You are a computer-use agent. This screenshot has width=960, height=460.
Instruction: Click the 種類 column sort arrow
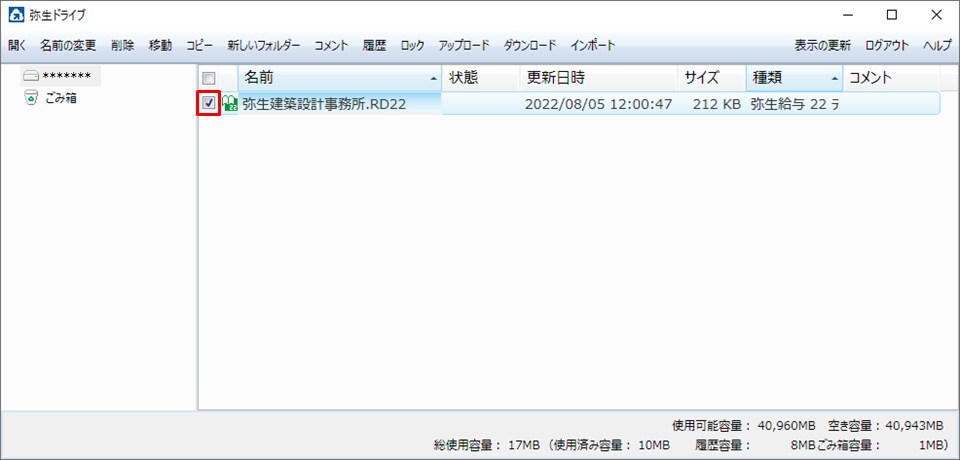pos(835,78)
